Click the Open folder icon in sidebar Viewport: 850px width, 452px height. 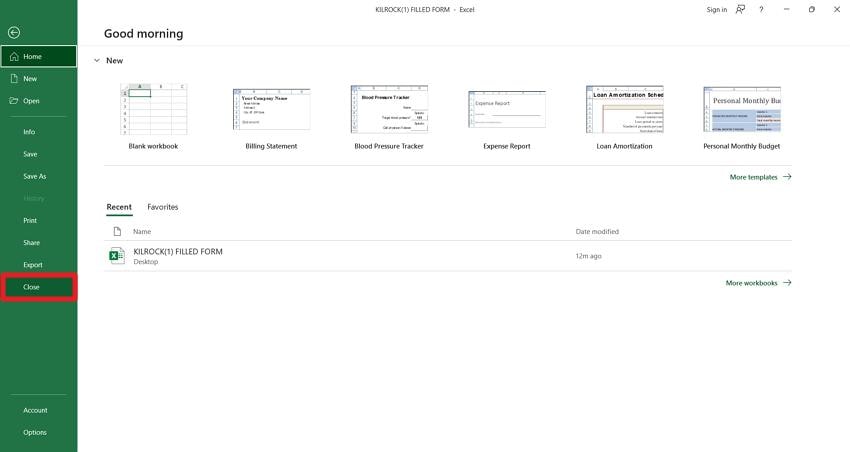point(14,101)
